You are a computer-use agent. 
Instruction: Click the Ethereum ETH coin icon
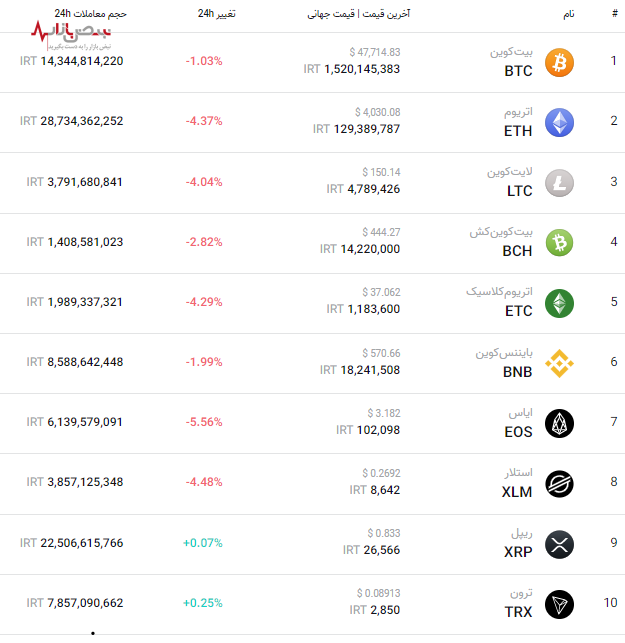(560, 123)
